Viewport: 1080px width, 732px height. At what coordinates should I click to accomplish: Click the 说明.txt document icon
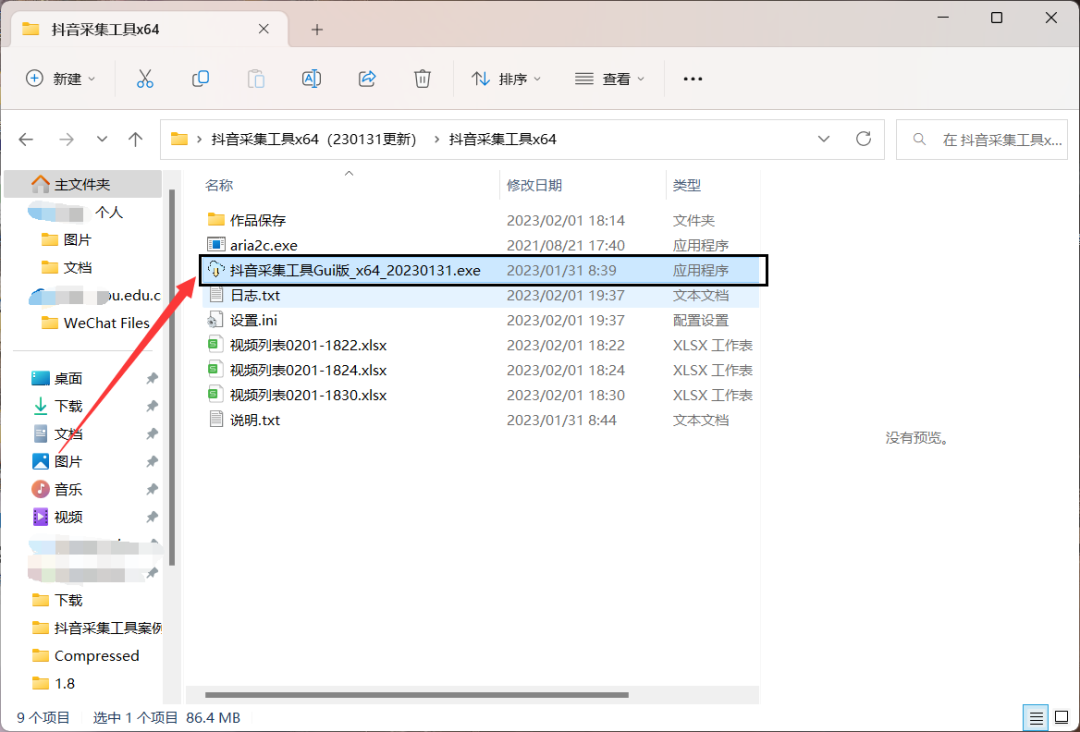tap(216, 419)
